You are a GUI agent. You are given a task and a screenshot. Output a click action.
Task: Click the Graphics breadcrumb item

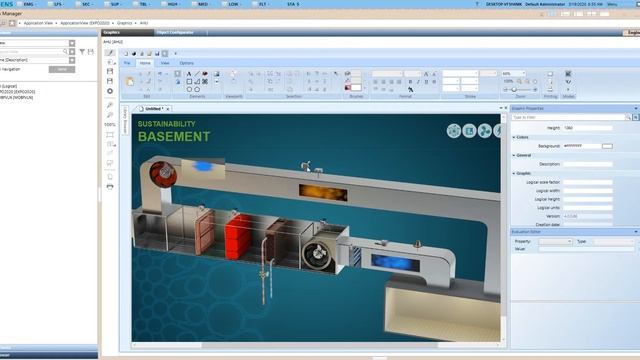coord(124,23)
